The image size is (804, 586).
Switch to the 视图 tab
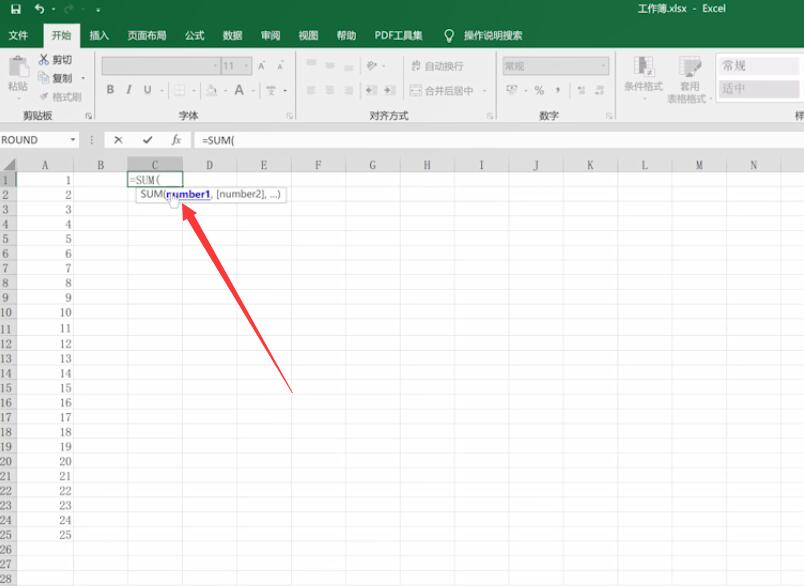pos(308,35)
